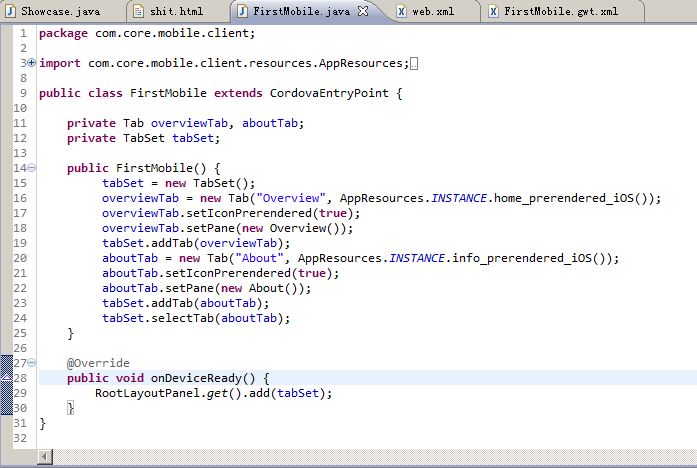
Task: Click the horizontal scrollbar left arrow
Action: [x=44, y=456]
